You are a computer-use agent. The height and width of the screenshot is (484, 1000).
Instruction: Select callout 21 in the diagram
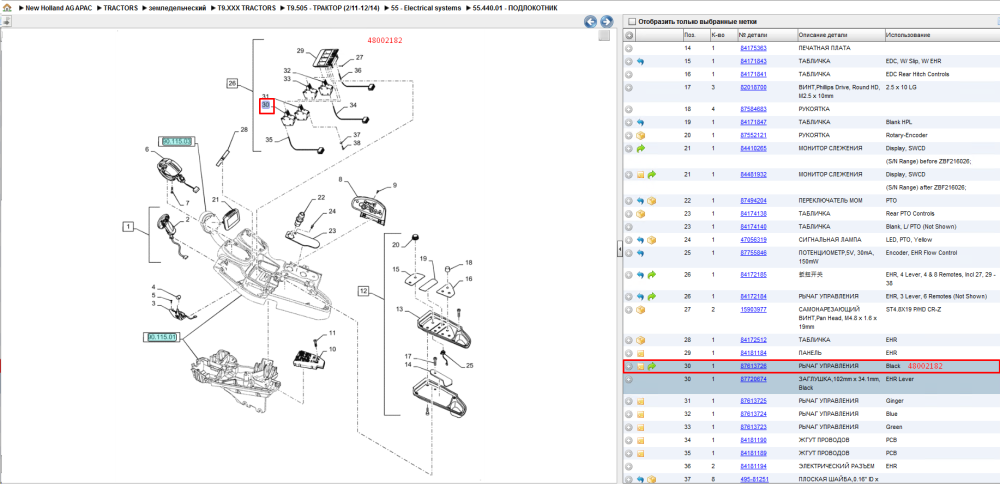click(x=216, y=200)
